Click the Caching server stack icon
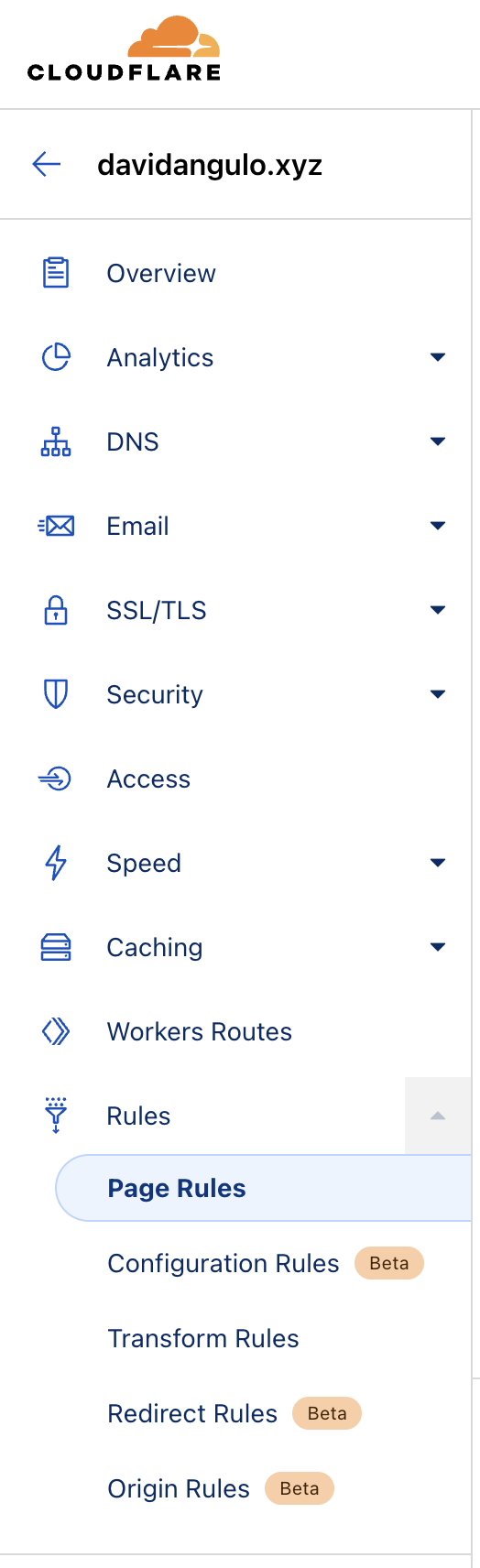The height and width of the screenshot is (1568, 480). [56, 947]
